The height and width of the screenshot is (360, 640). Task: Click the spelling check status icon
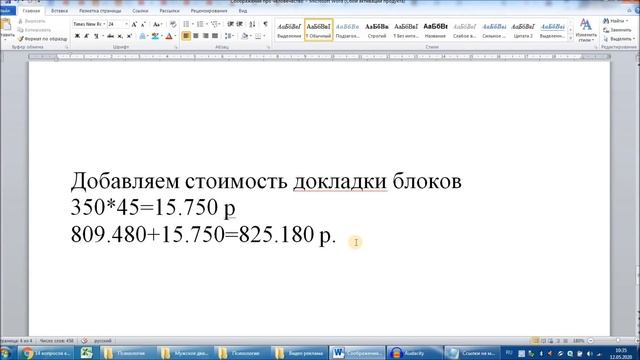[x=84, y=340]
